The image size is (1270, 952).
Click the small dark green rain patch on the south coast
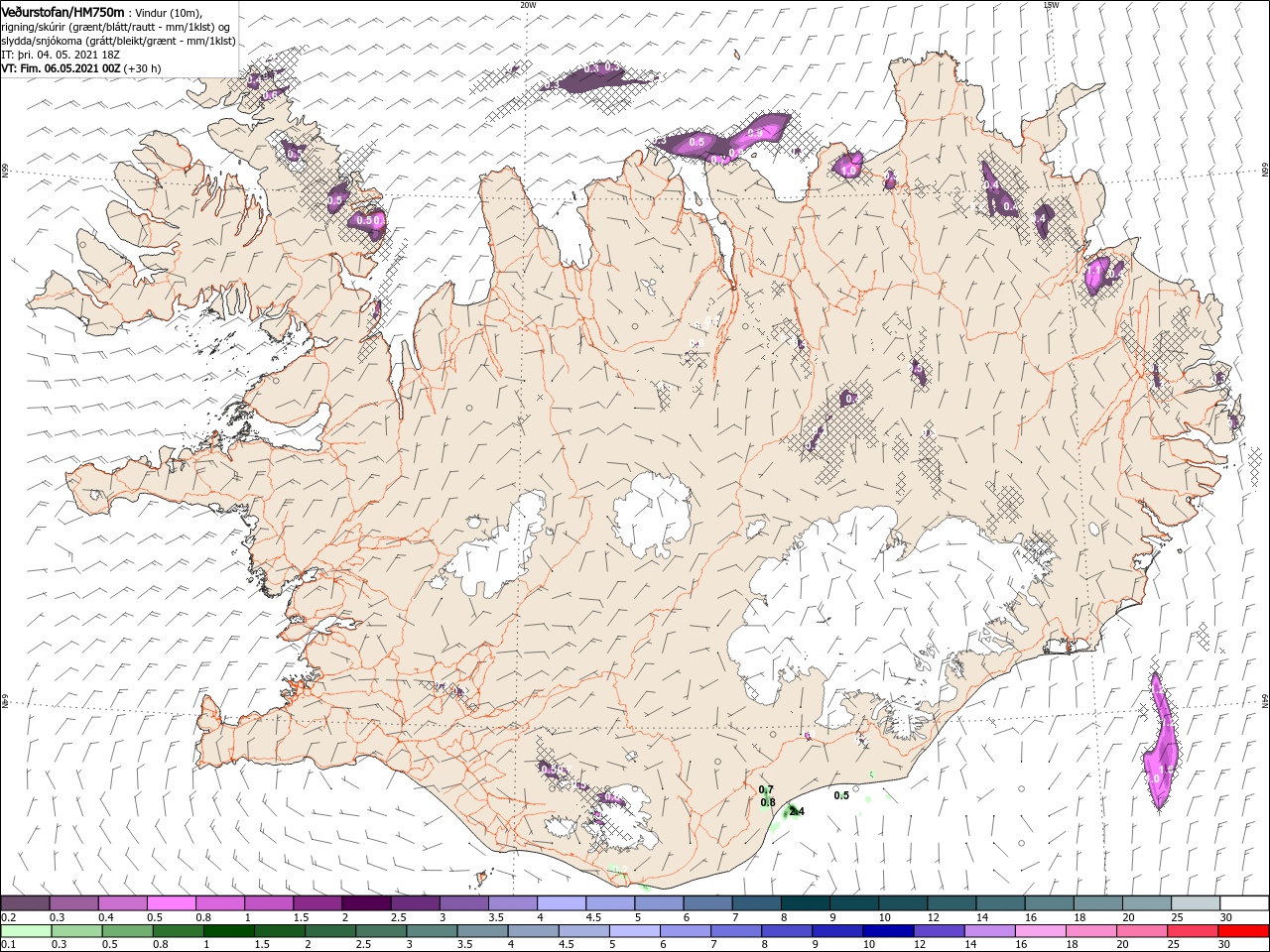coord(791,812)
